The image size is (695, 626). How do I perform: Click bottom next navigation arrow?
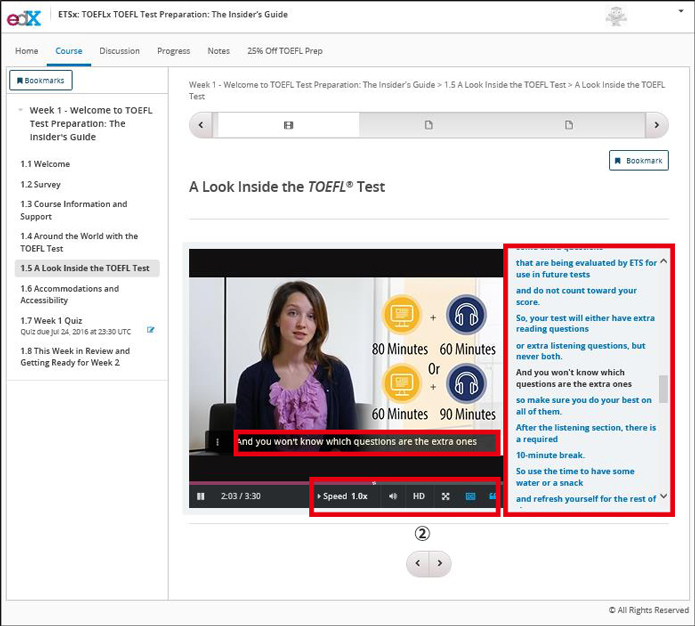coord(440,563)
